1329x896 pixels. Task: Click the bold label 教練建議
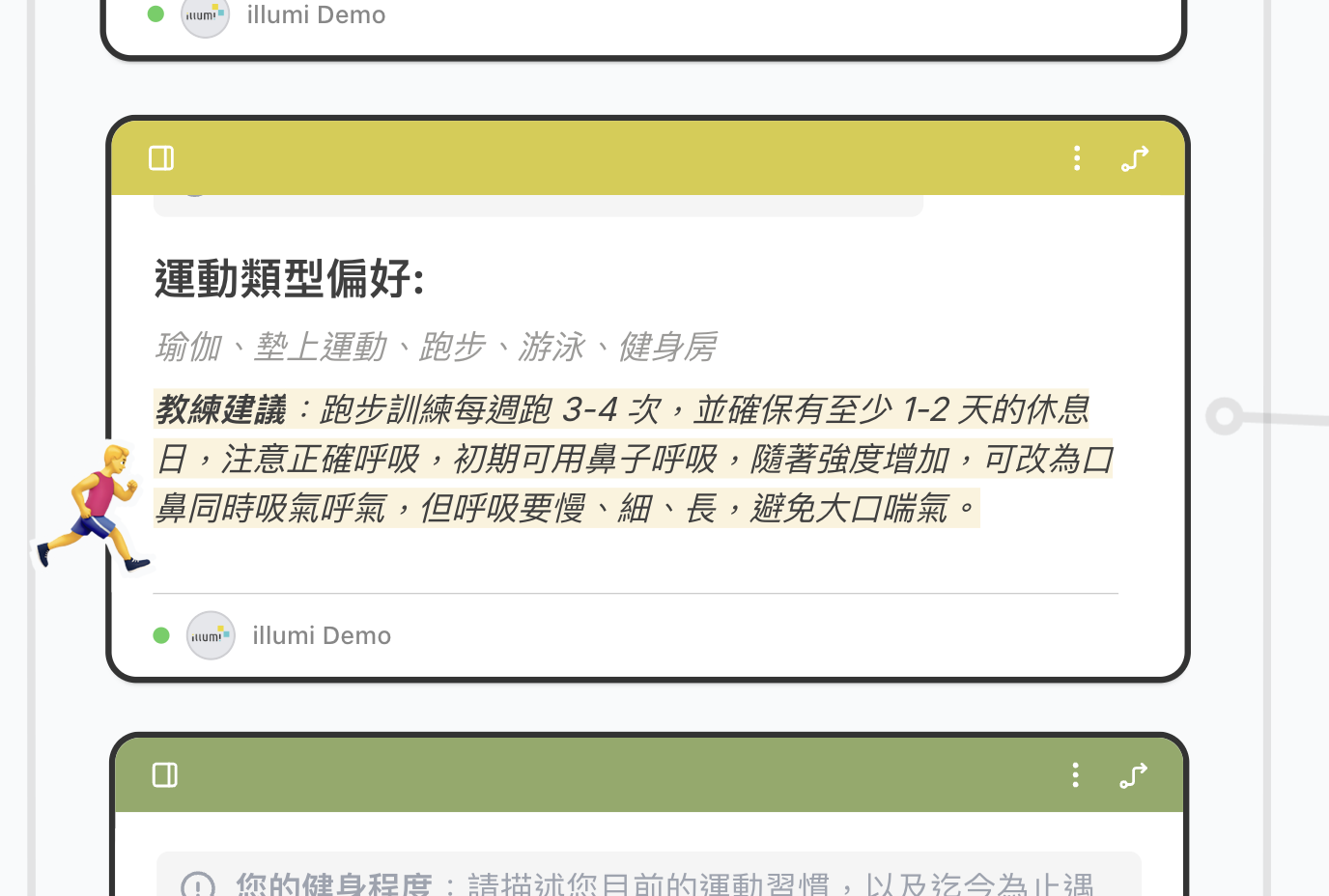220,409
